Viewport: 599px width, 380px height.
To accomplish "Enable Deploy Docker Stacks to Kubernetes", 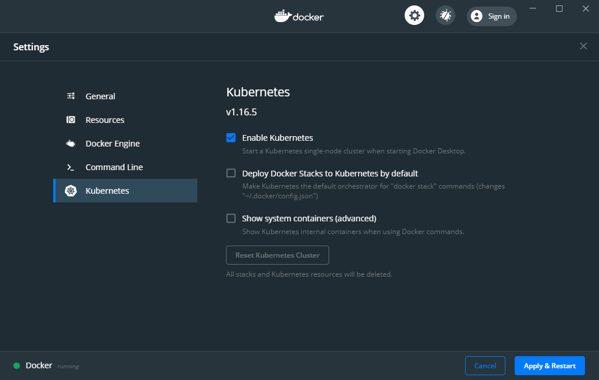I will coord(231,173).
